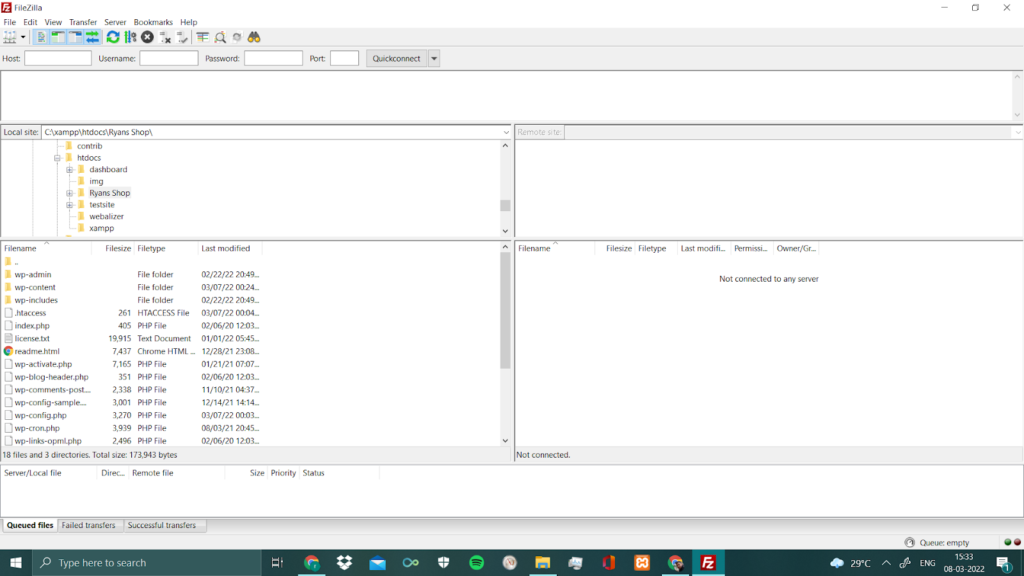Image resolution: width=1024 pixels, height=576 pixels.
Task: Open the Quickconnect history dropdown
Action: [x=434, y=58]
